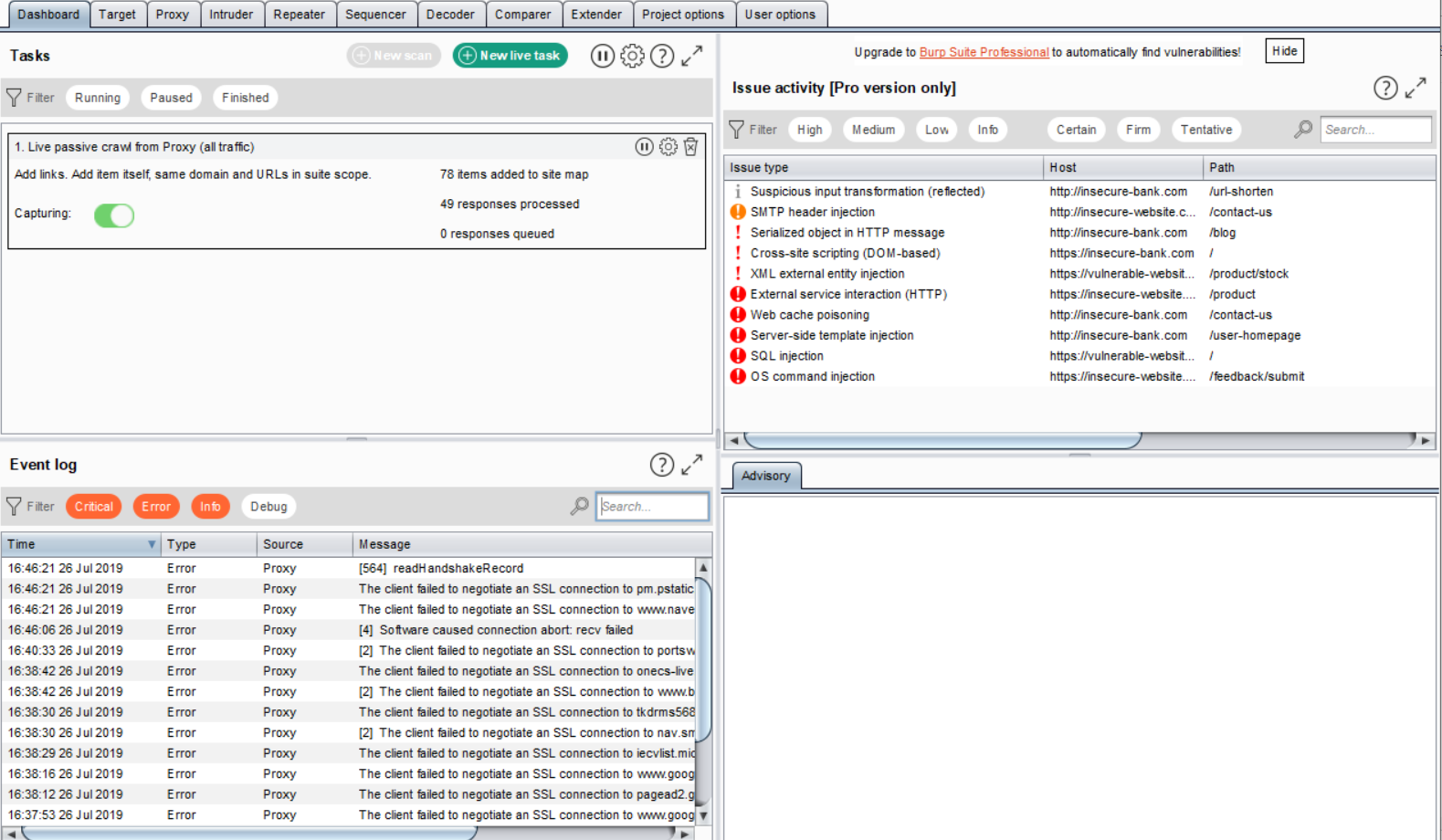Click info icon of Suspicious input transformation

click(x=738, y=192)
